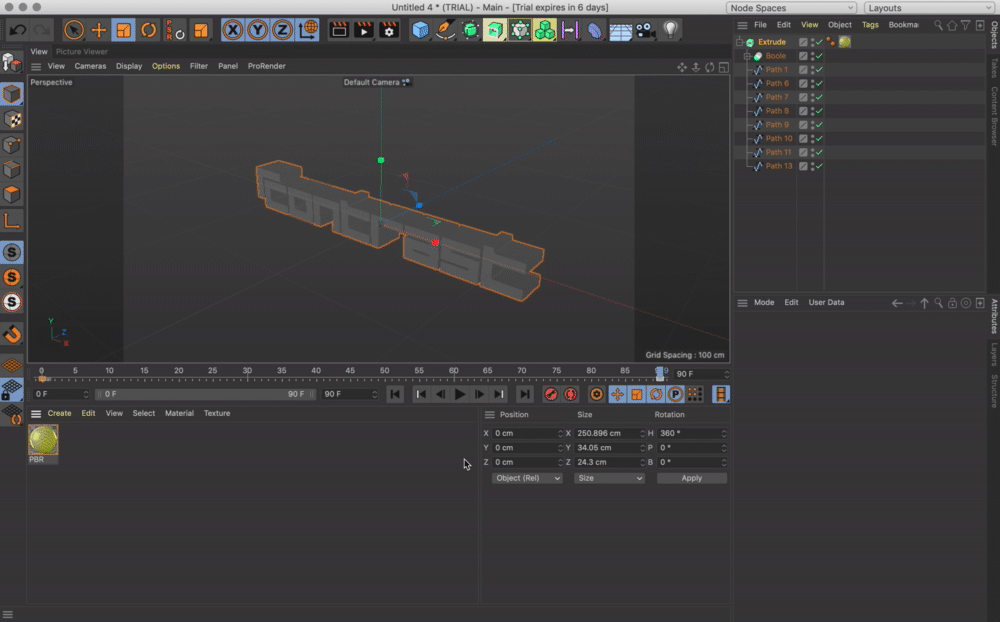Click the Size X input field
The height and width of the screenshot is (622, 1000).
pos(611,433)
